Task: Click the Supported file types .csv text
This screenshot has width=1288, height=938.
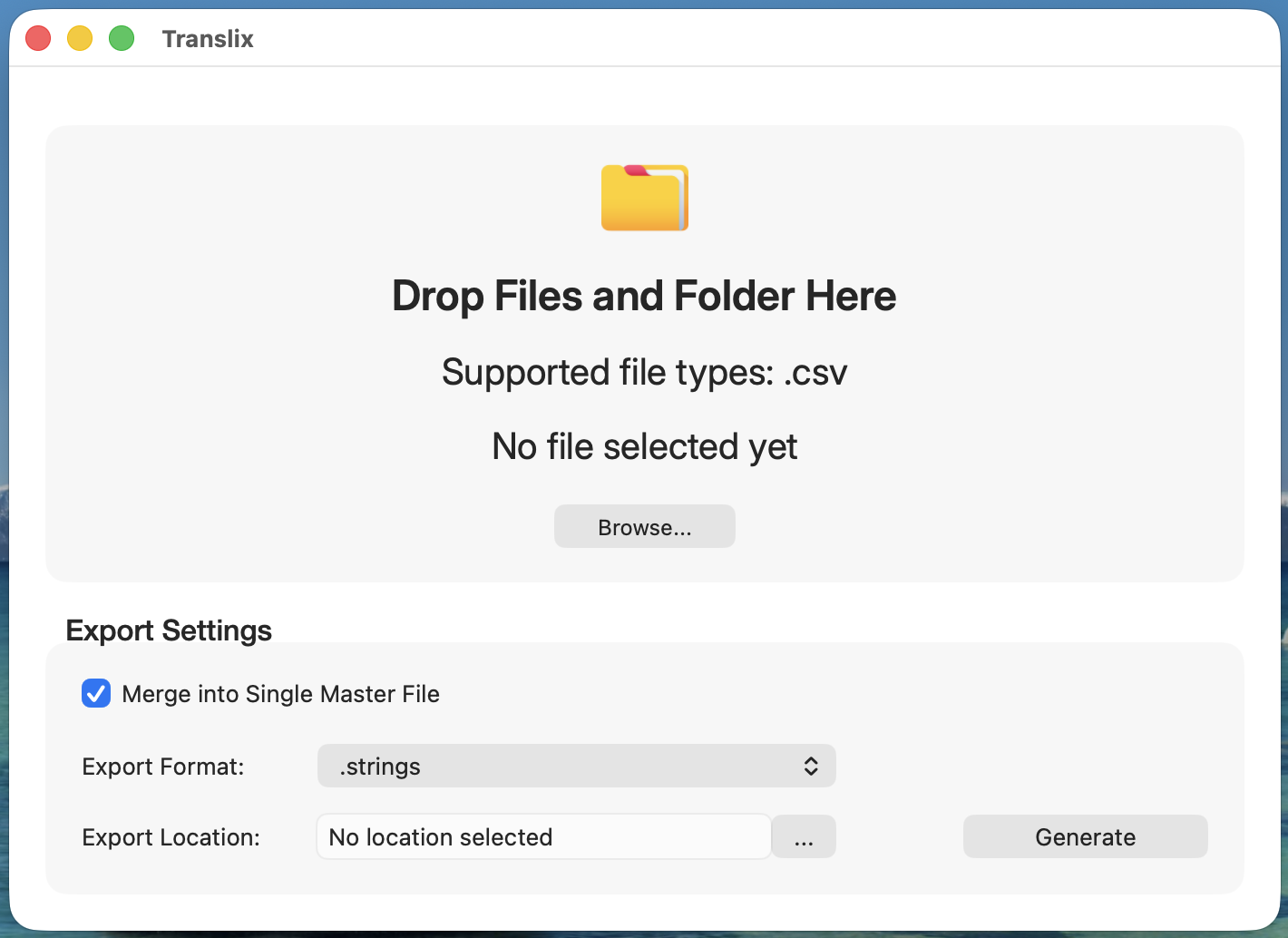Action: click(x=644, y=372)
